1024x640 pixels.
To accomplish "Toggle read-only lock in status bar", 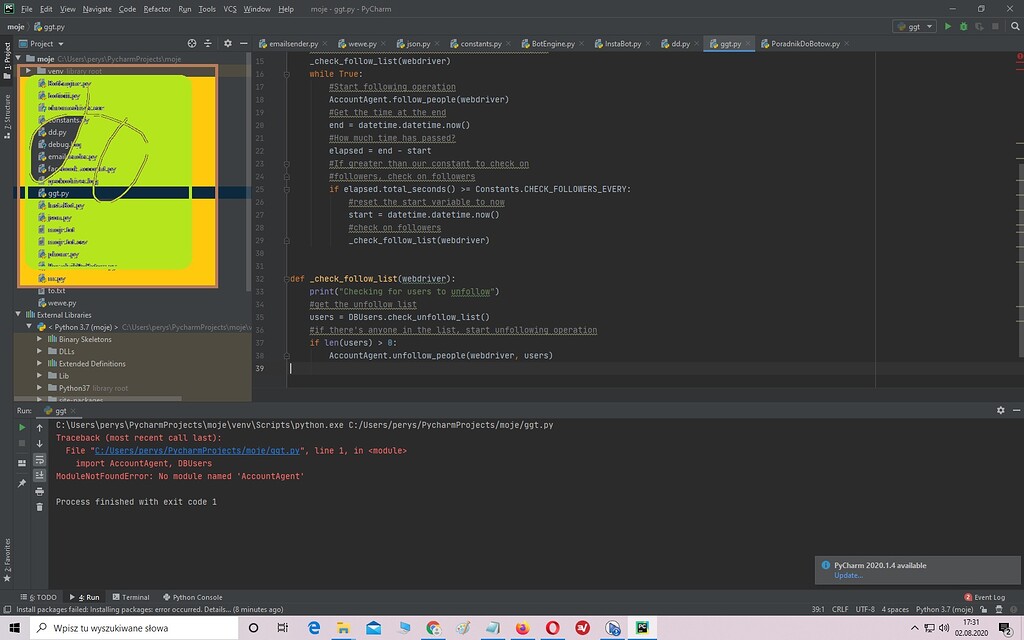I will [984, 609].
